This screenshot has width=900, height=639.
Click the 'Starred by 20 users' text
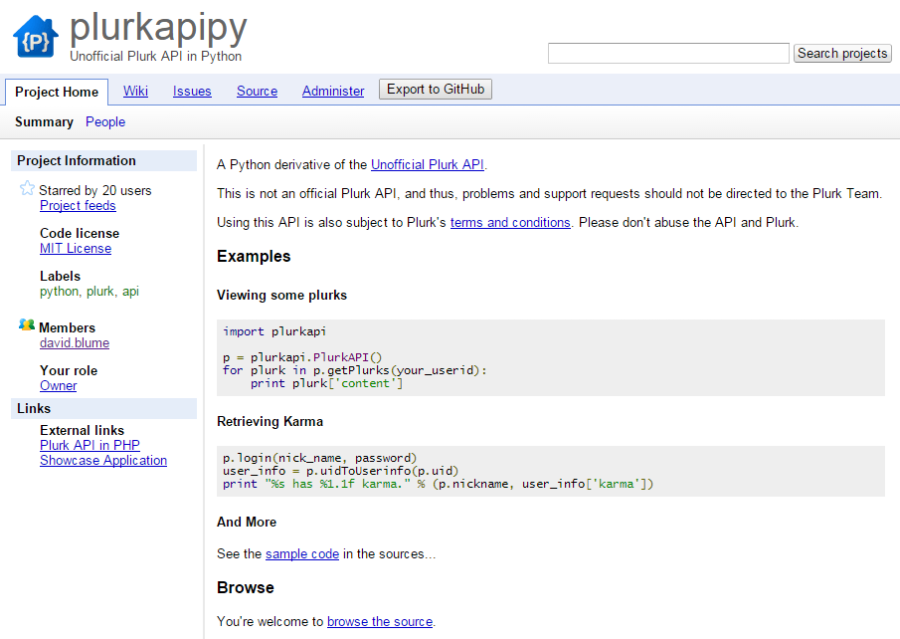coord(95,191)
